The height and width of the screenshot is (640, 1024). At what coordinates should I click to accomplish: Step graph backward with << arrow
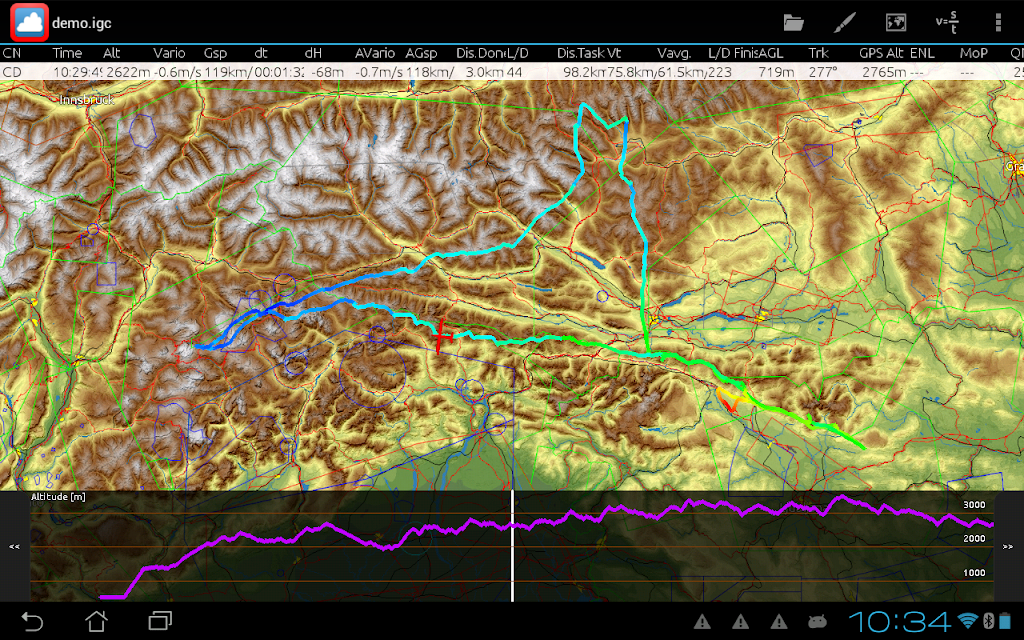coord(14,547)
